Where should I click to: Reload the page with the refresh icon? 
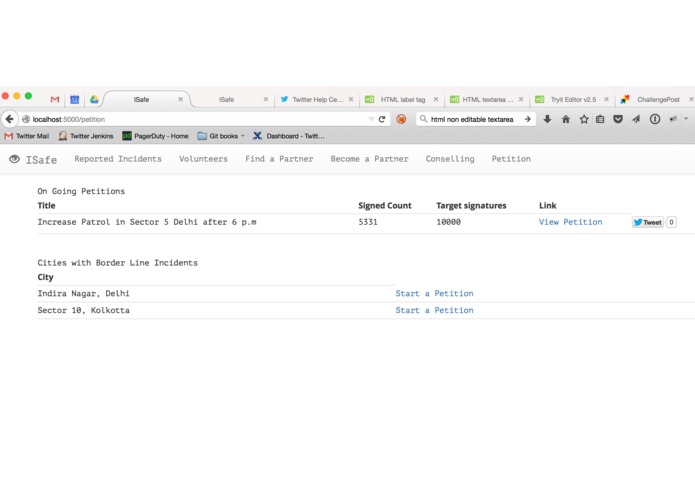point(382,119)
